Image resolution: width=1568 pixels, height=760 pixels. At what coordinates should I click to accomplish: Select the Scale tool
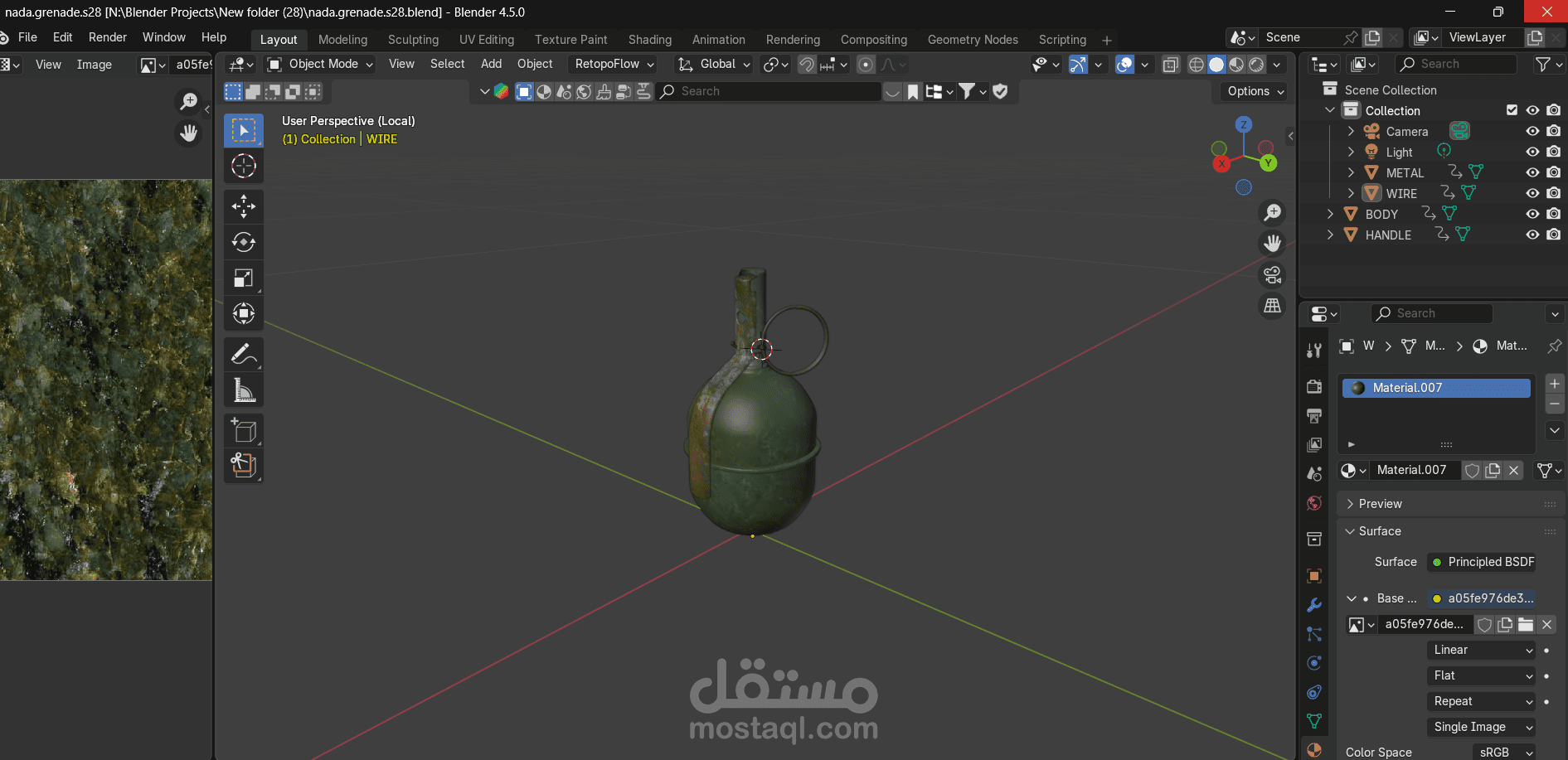243,278
